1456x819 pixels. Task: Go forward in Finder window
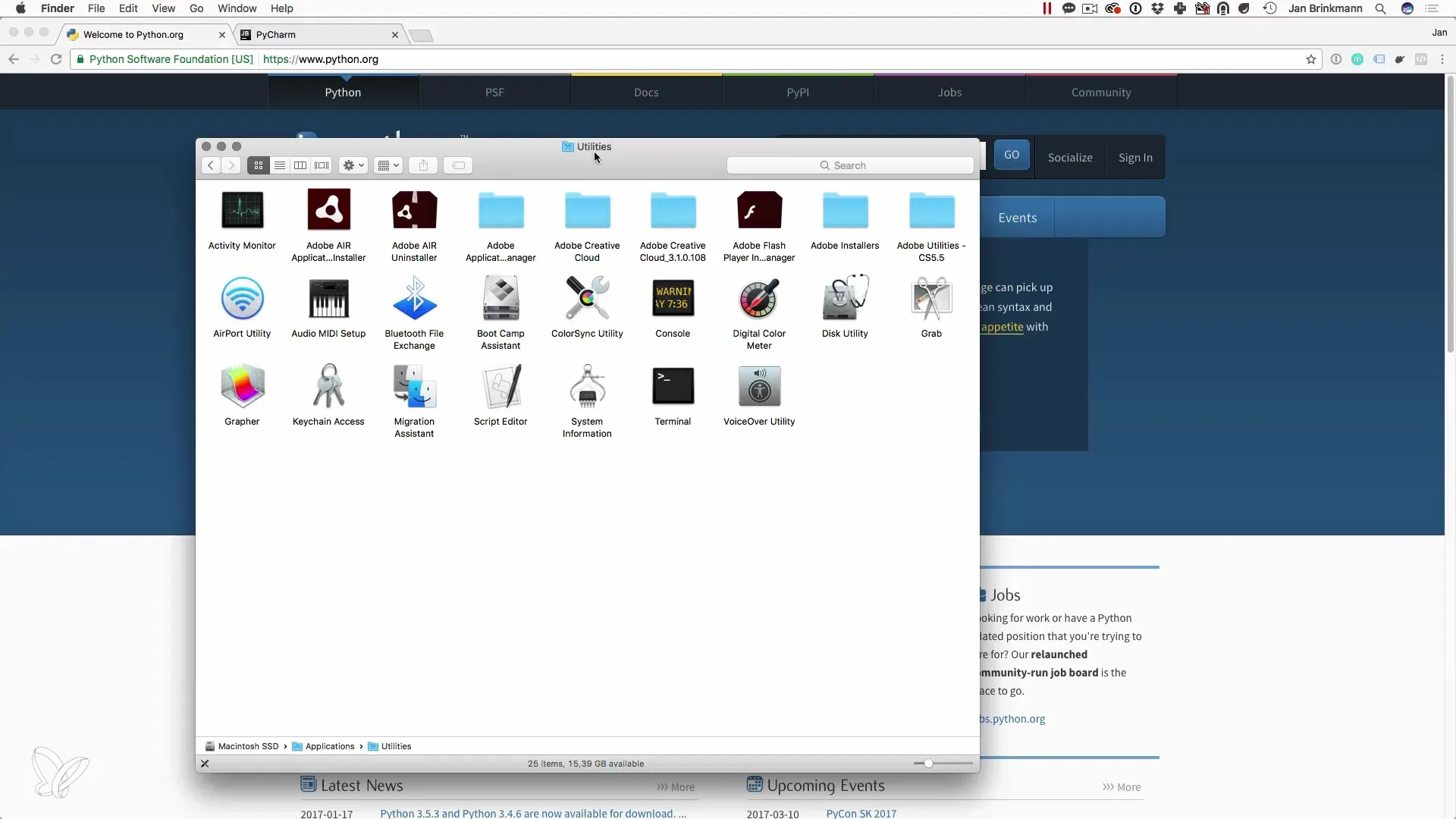(231, 165)
